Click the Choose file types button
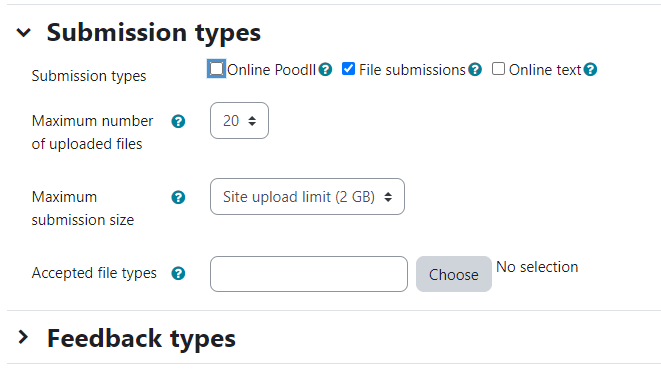The width and height of the screenshot is (661, 374). point(454,274)
